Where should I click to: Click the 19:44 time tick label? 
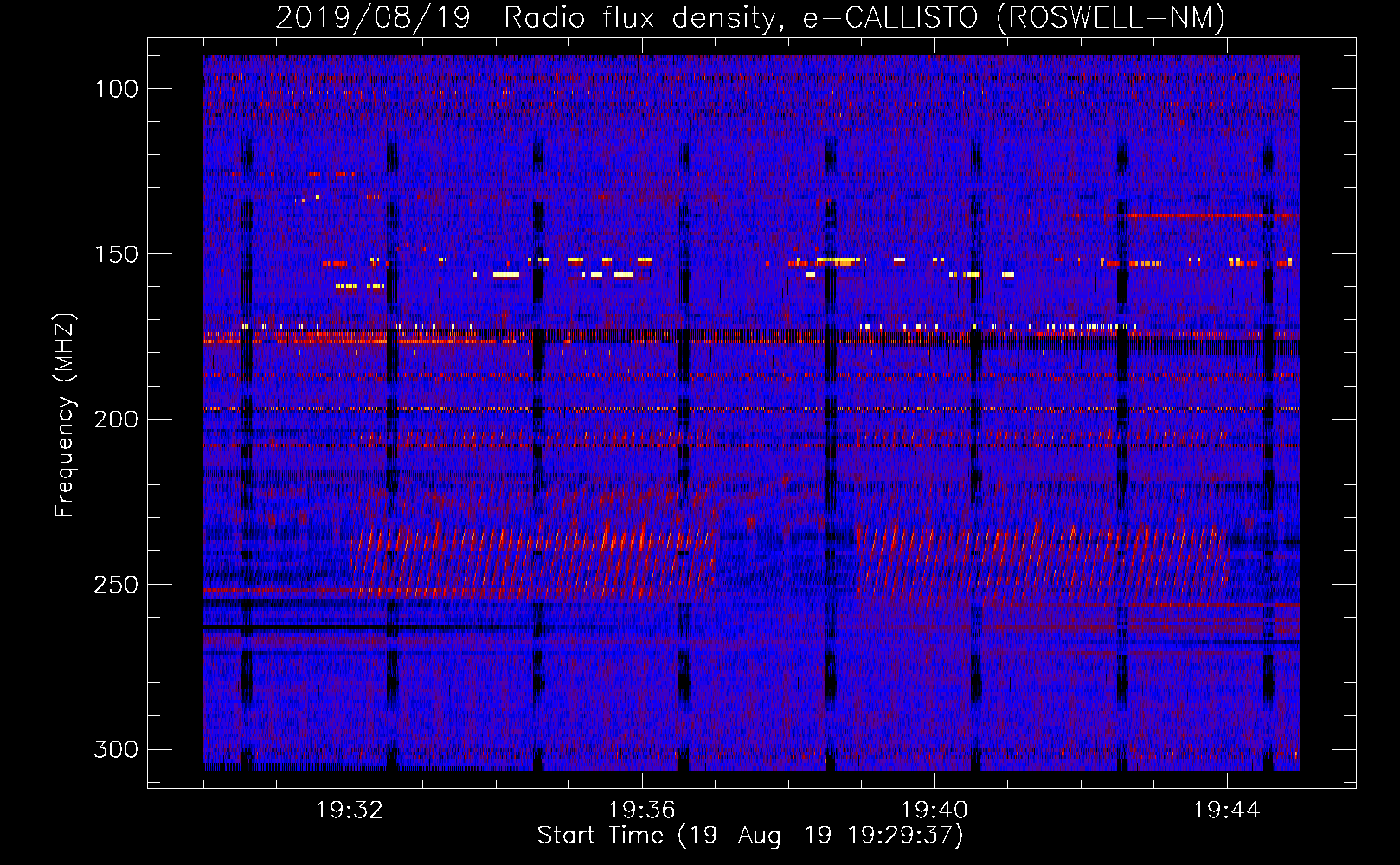[x=1227, y=811]
